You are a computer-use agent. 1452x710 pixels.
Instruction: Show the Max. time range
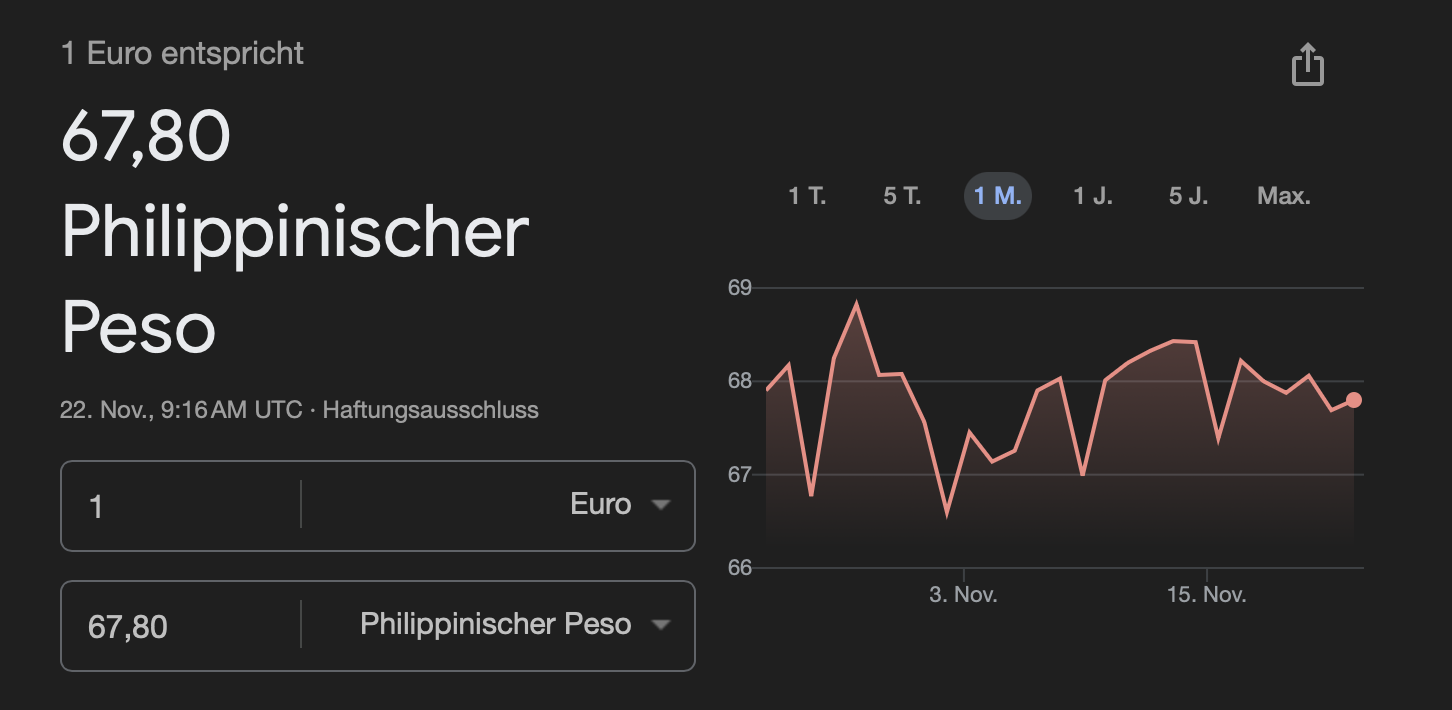click(1283, 196)
